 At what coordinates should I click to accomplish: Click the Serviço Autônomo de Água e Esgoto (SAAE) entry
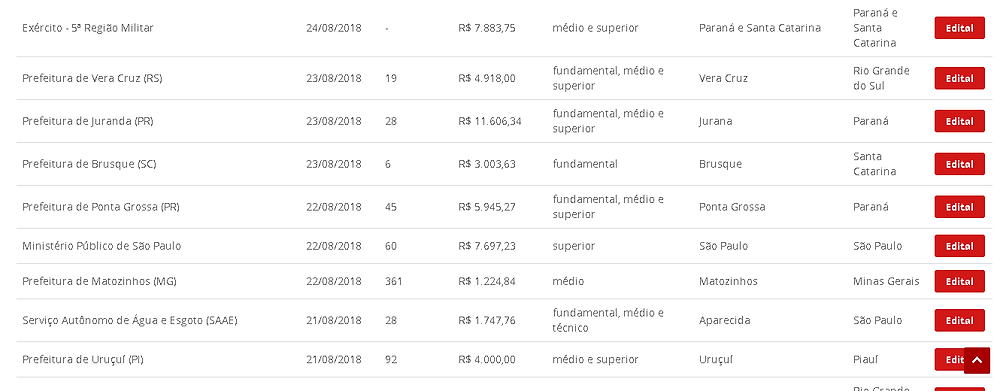129,320
